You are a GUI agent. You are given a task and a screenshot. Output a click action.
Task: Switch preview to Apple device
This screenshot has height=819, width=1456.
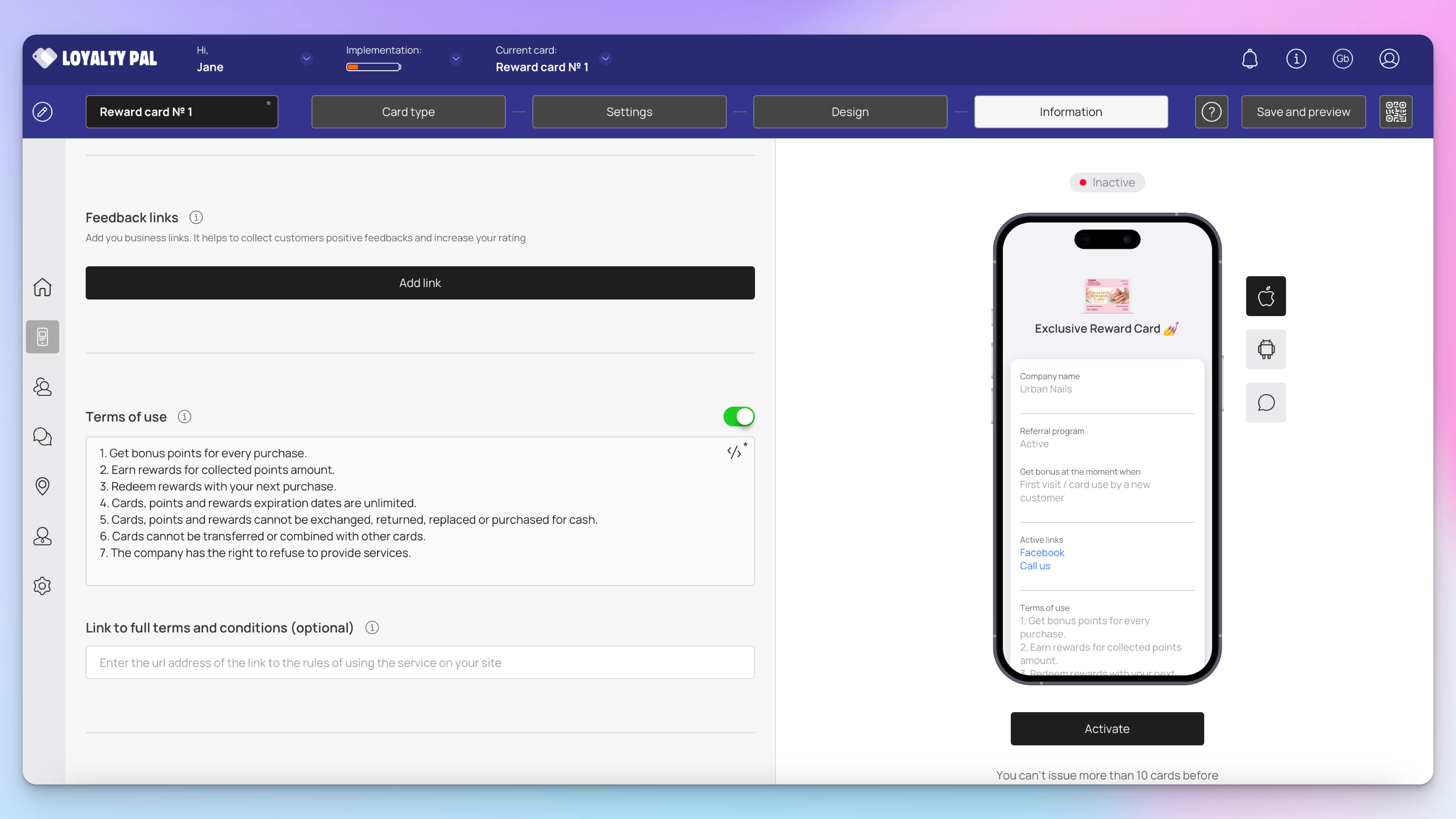click(1266, 296)
